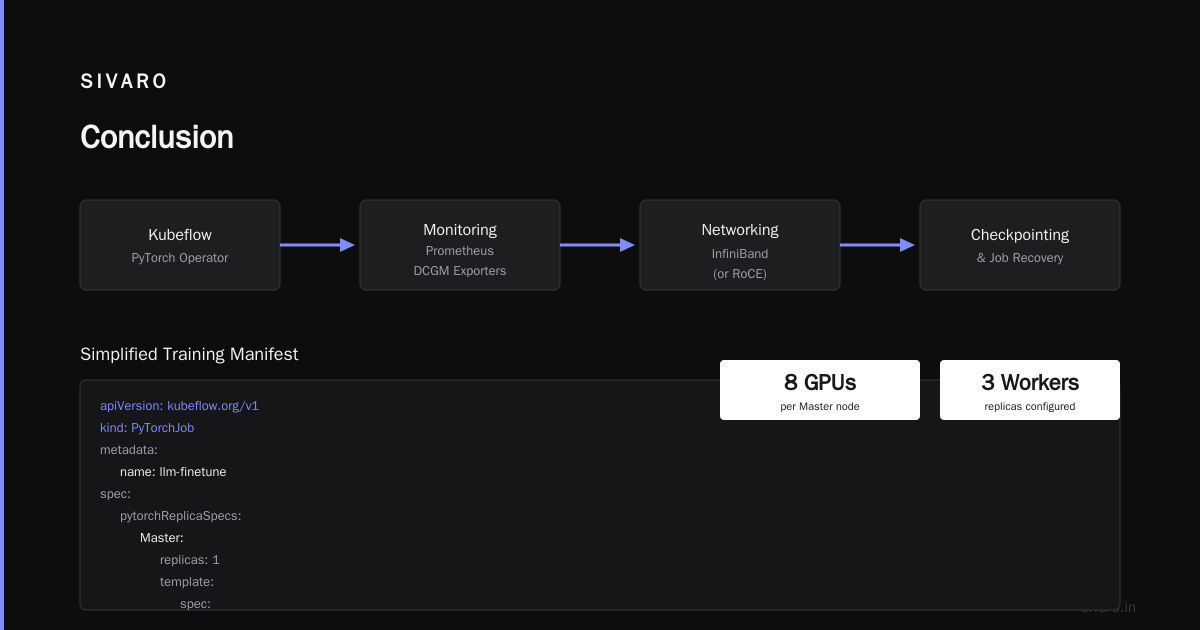Click the SIVARO brand name
Viewport: 1200px width, 630px height.
click(124, 82)
